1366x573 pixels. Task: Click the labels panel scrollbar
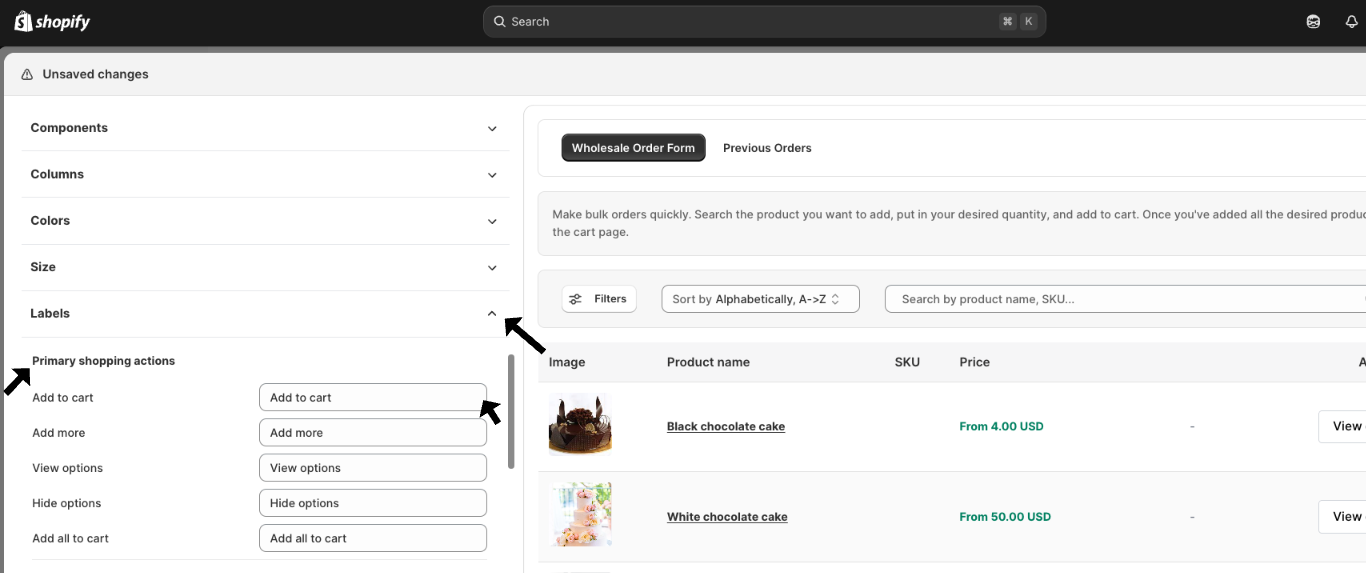click(x=511, y=410)
